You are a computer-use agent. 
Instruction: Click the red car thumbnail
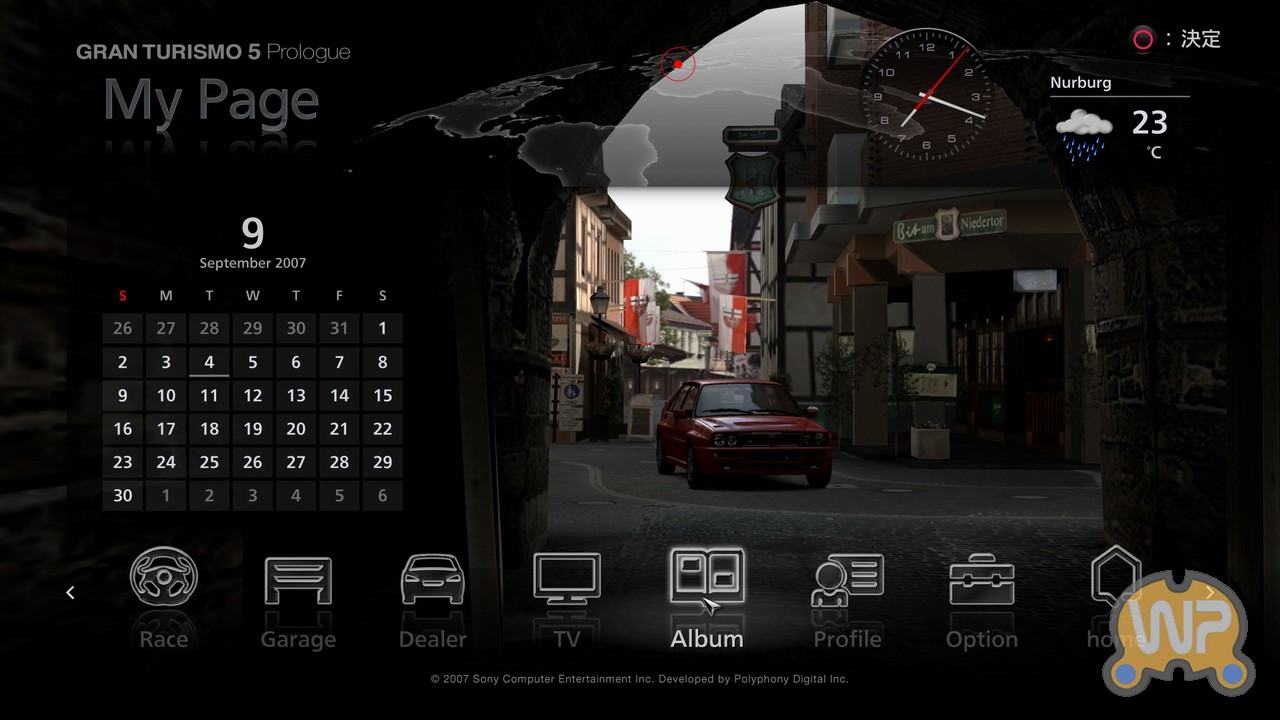[x=744, y=432]
